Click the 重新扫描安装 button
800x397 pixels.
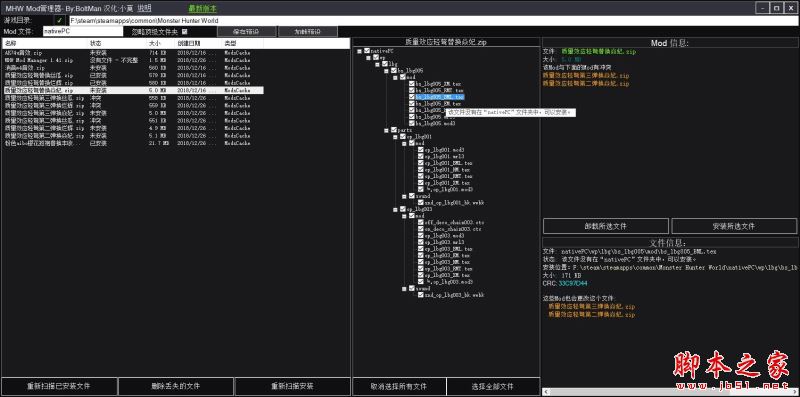[292, 386]
